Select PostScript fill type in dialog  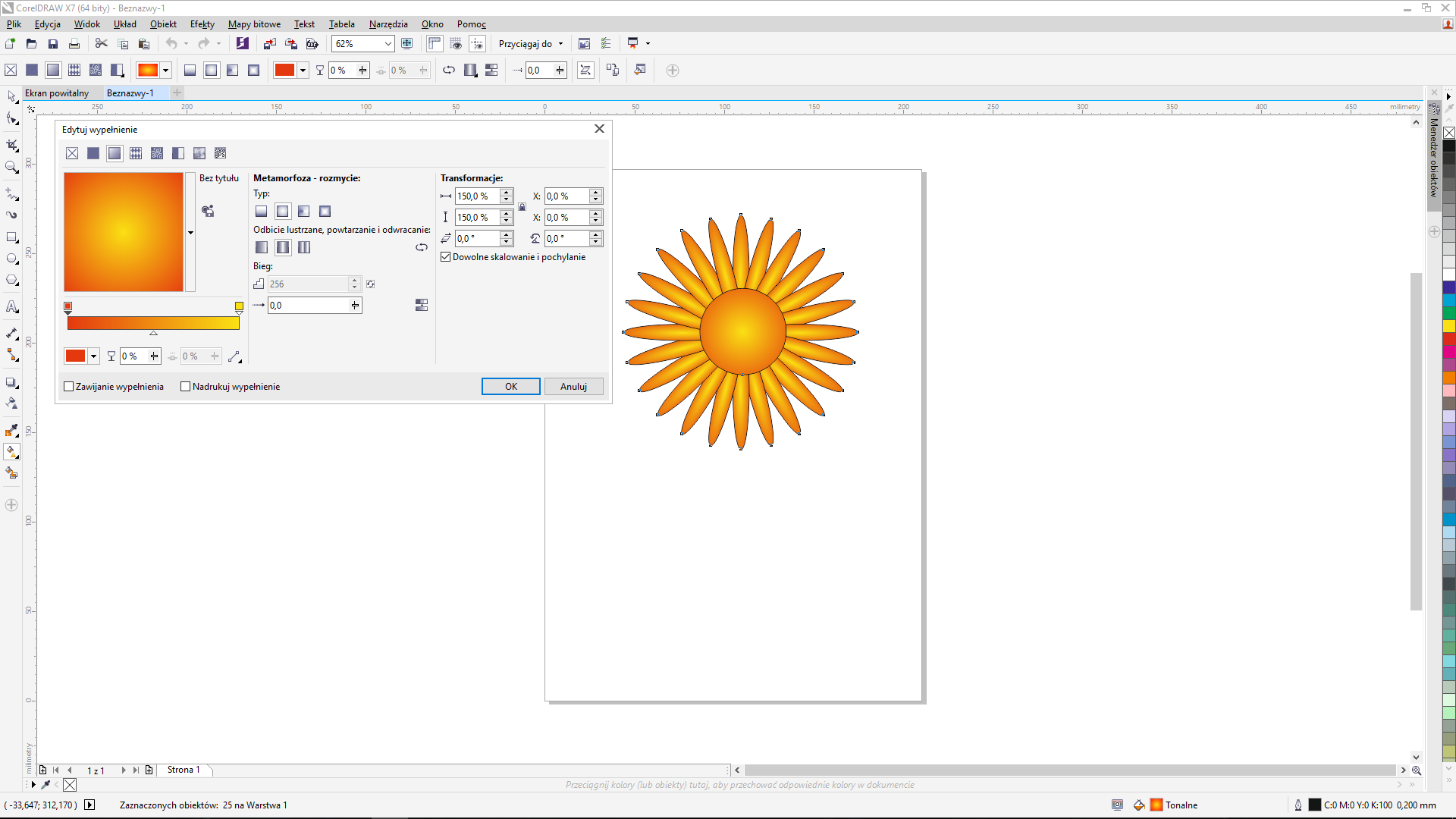tap(221, 153)
